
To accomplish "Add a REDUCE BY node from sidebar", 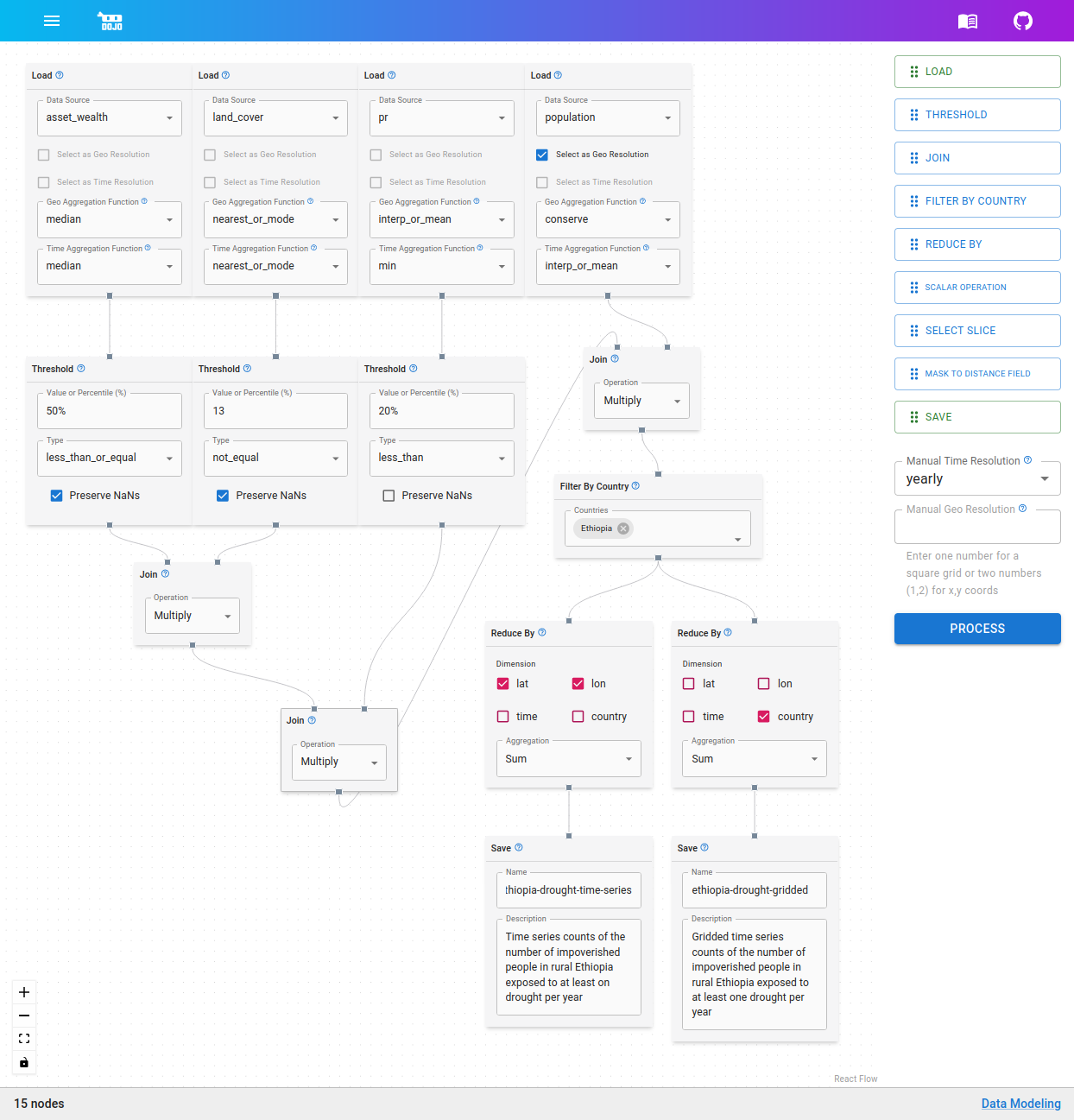I will tap(977, 244).
